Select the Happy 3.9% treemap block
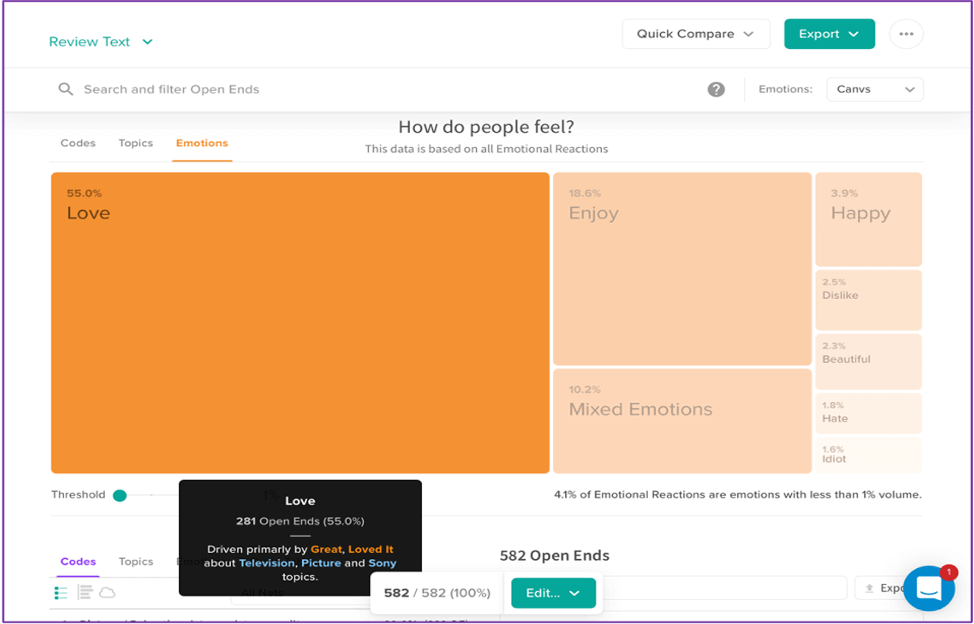This screenshot has width=974, height=624. [x=868, y=220]
